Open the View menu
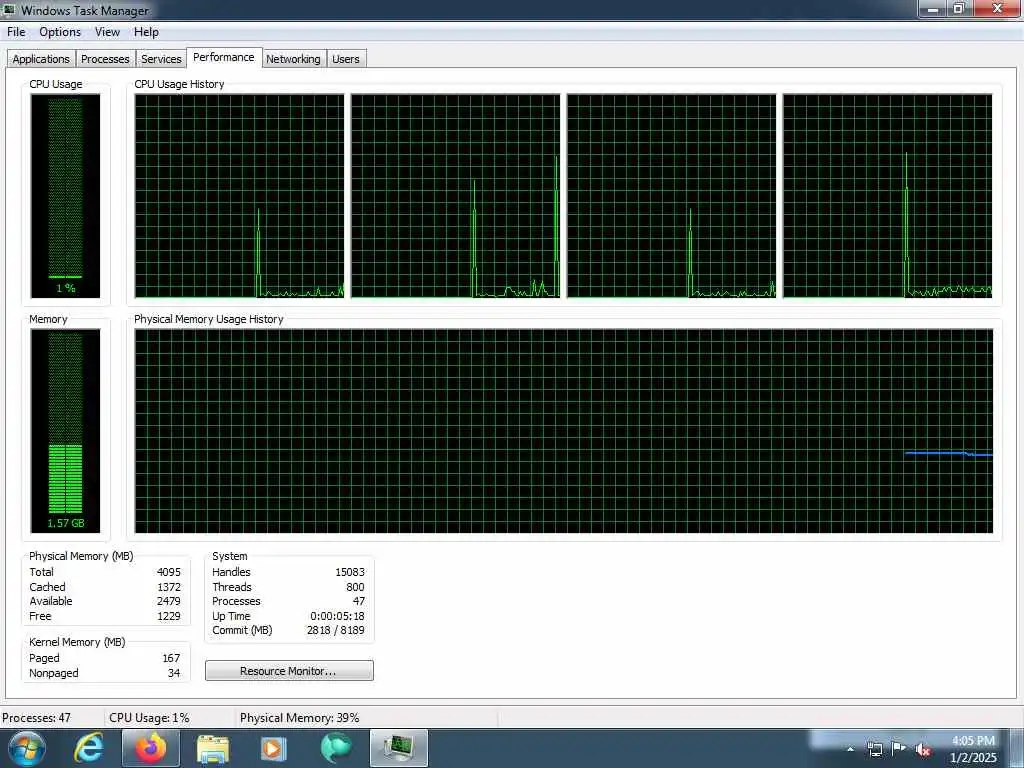 107,32
